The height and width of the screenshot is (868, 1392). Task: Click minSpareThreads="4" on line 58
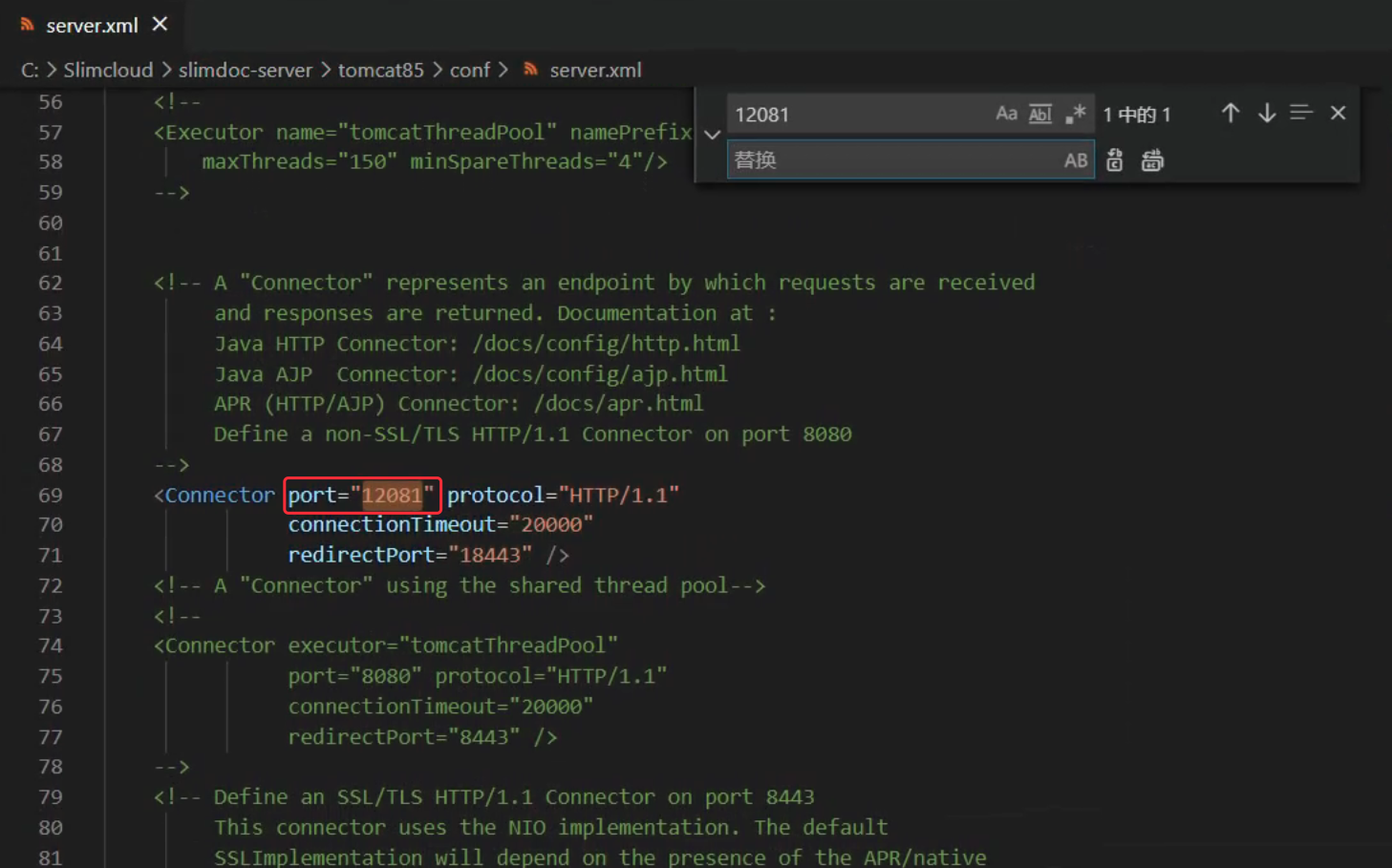click(x=526, y=161)
